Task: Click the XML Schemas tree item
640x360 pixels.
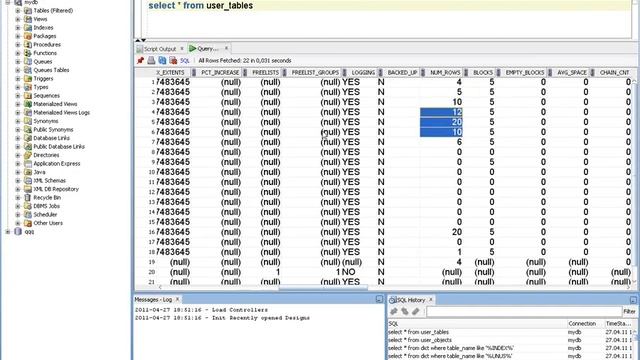Action: click(49, 181)
